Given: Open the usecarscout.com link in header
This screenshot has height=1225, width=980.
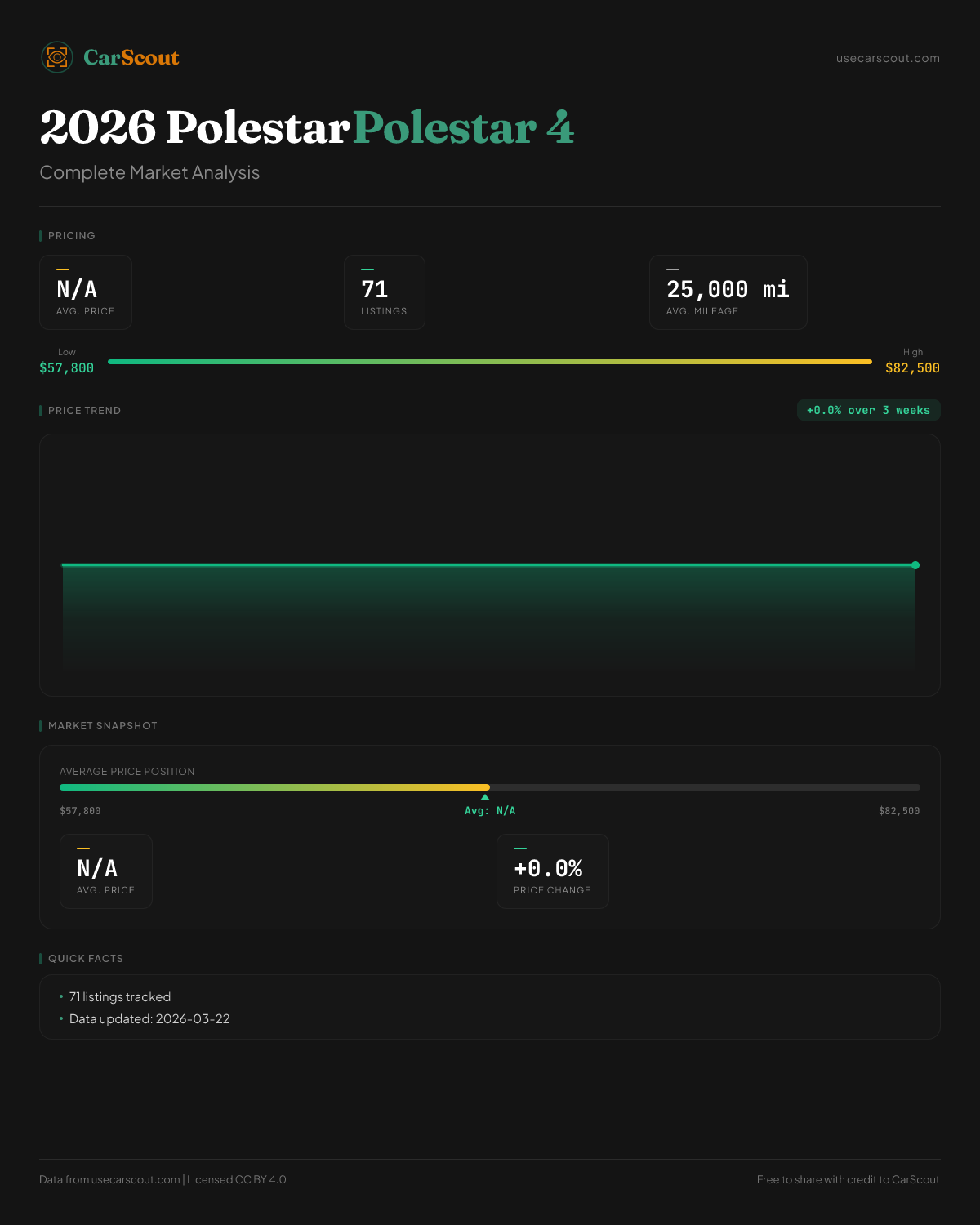Looking at the screenshot, I should [888, 58].
